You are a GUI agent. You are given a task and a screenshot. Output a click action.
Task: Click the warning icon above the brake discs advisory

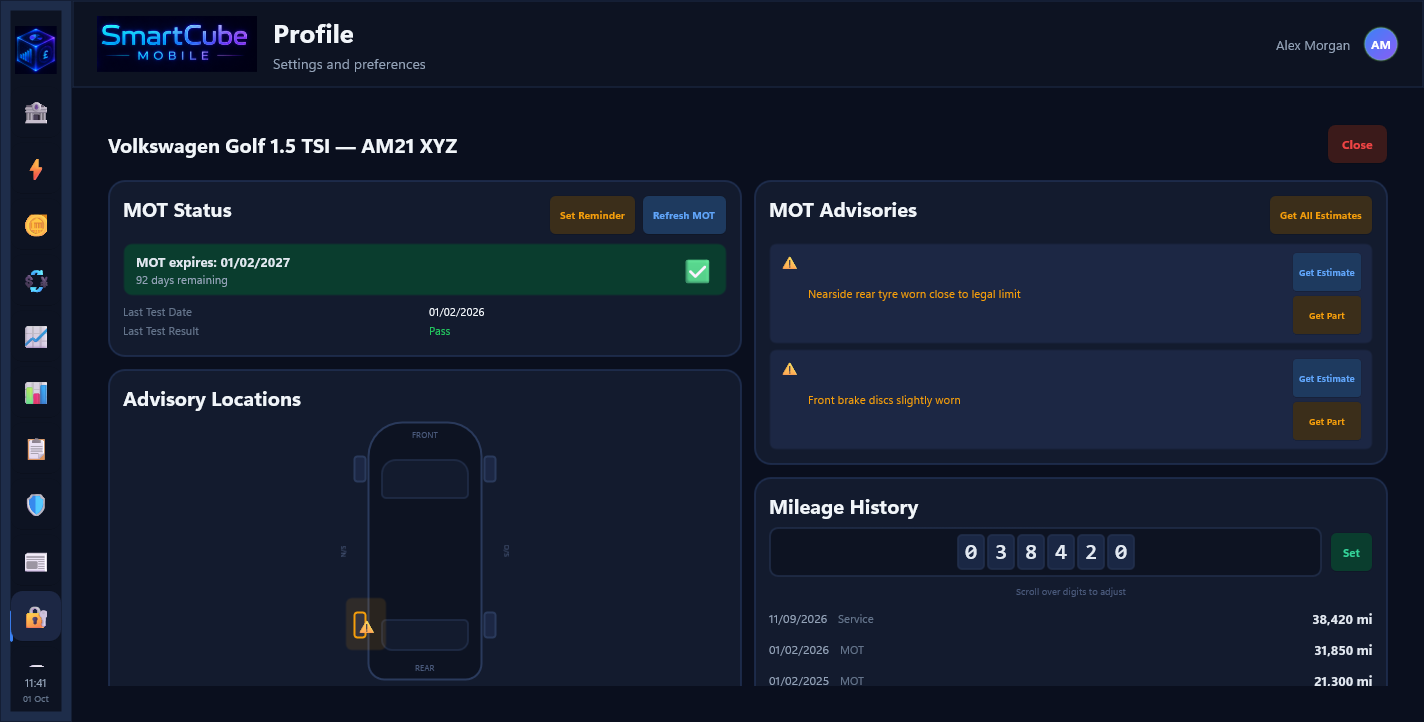[790, 369]
